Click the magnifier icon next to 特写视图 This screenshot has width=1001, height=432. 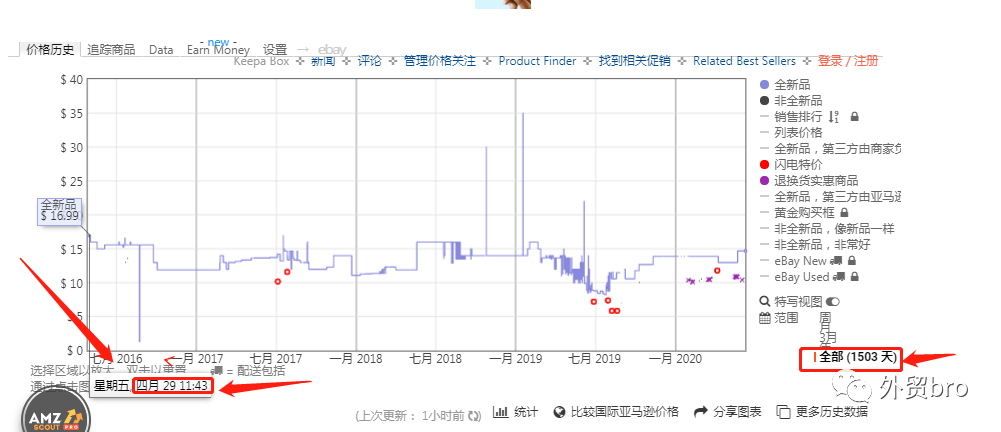coord(766,301)
